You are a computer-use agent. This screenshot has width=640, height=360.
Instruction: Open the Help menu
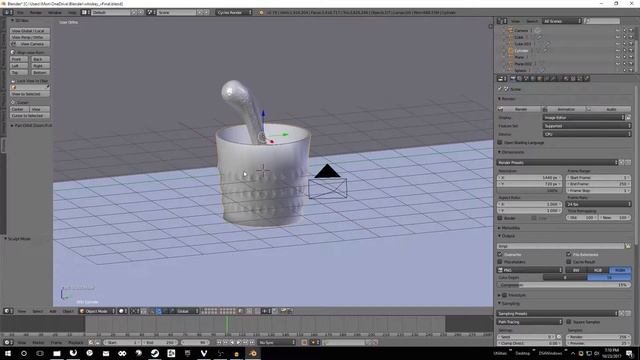tap(72, 13)
